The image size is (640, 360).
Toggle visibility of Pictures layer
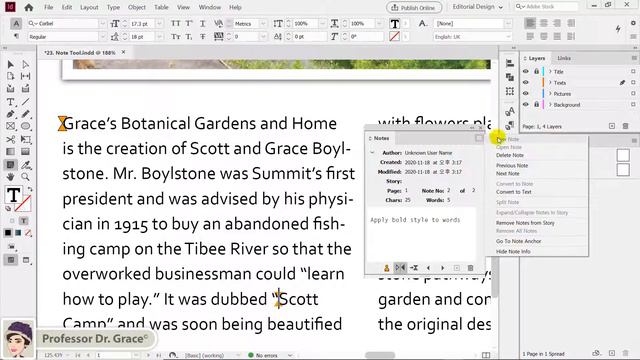(526, 93)
